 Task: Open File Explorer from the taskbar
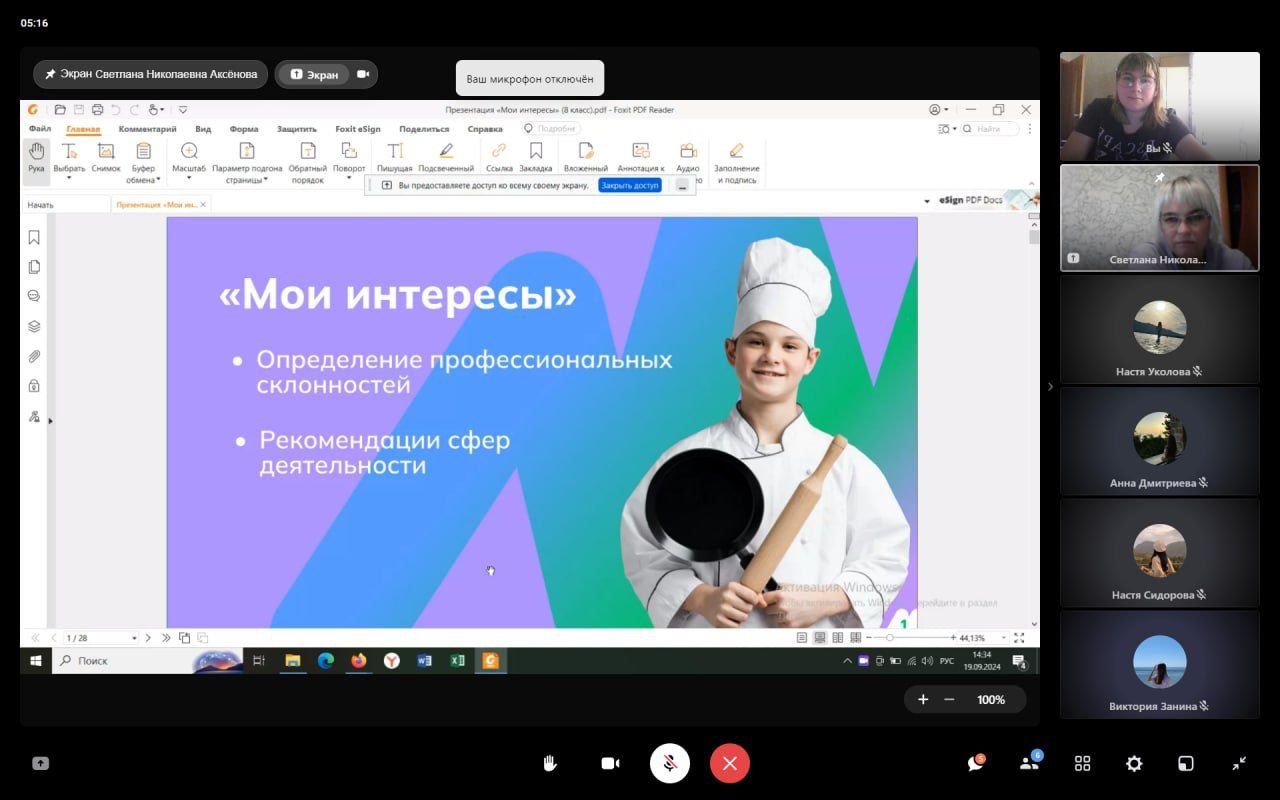point(292,661)
